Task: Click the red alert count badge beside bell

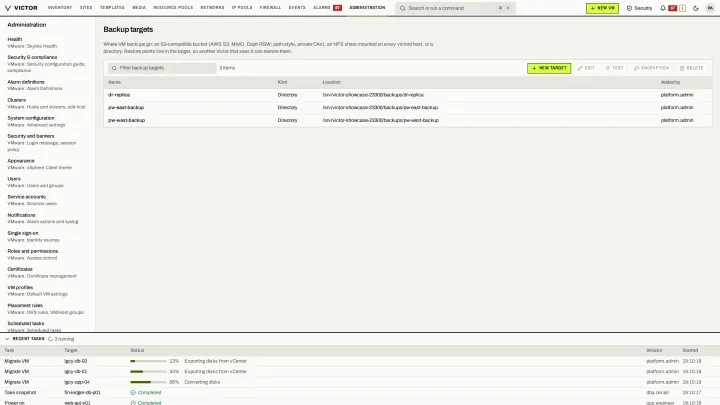Action: pos(673,8)
